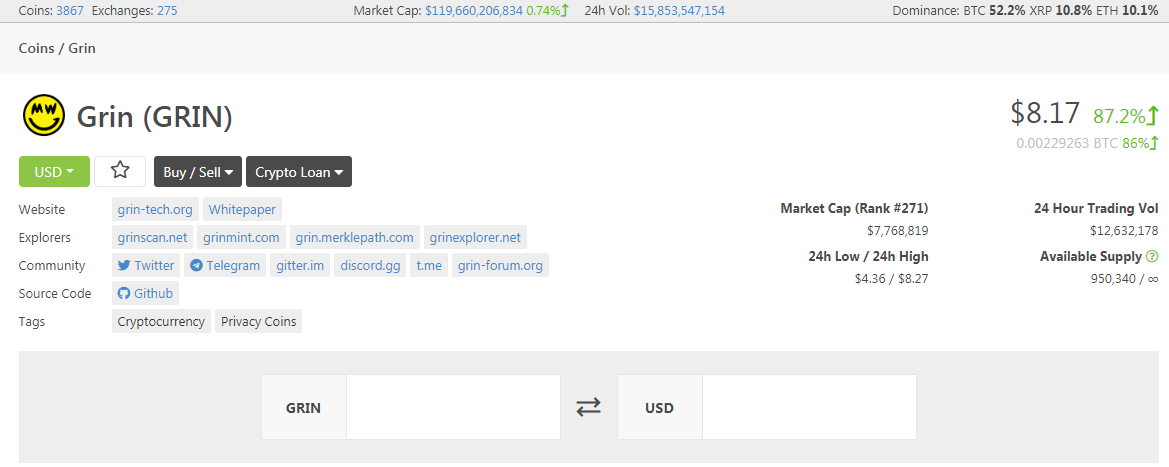Open grinexplorer.net explorer link
This screenshot has width=1169, height=467.
tap(476, 237)
